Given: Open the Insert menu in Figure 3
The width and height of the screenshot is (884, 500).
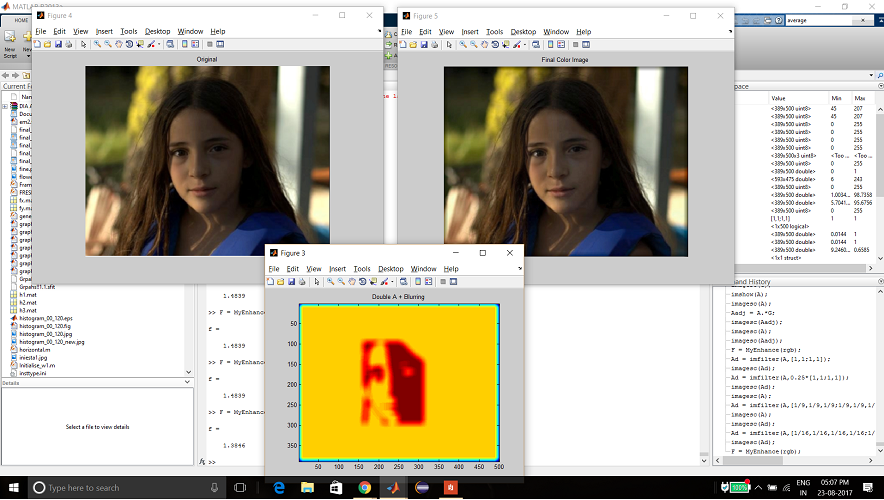Looking at the screenshot, I should [338, 269].
